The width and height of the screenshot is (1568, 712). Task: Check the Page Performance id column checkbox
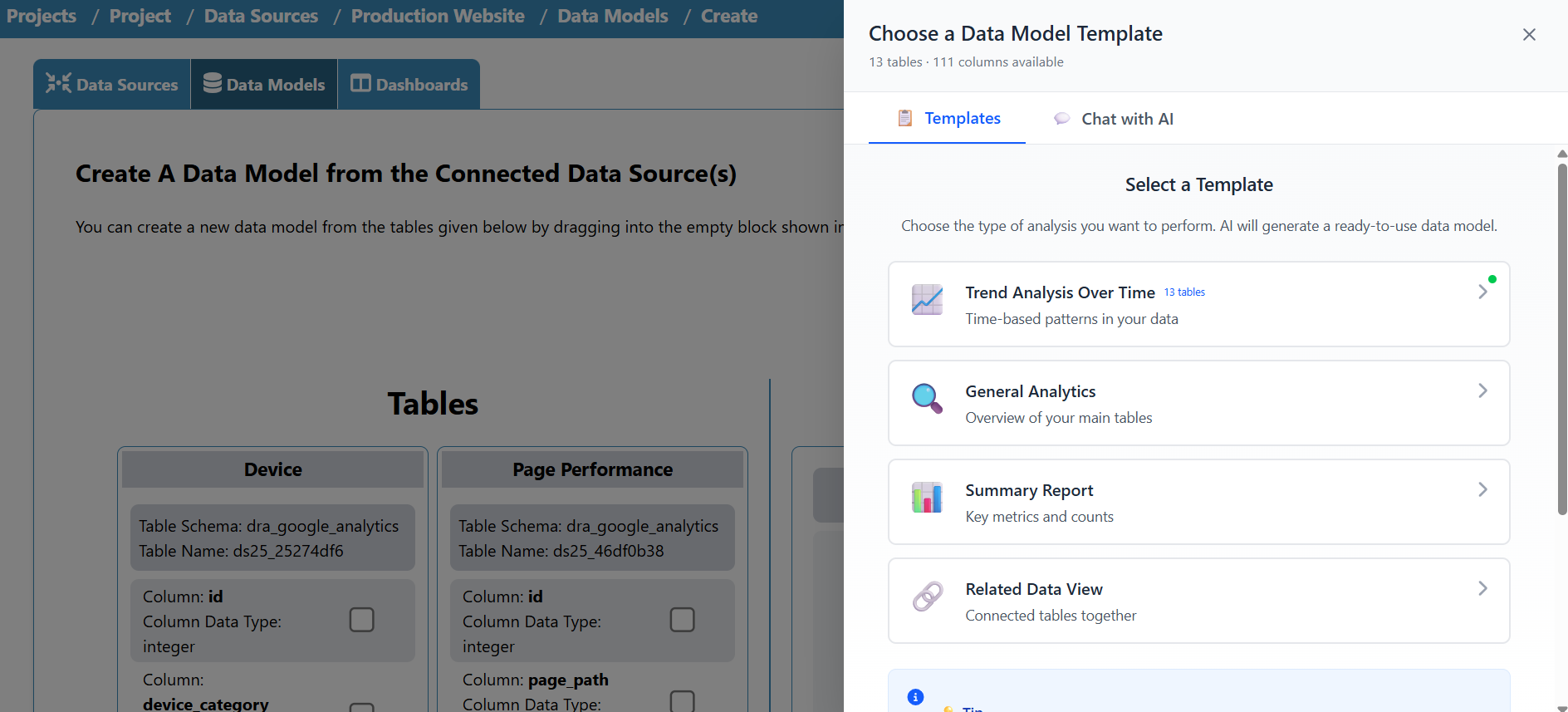682,620
